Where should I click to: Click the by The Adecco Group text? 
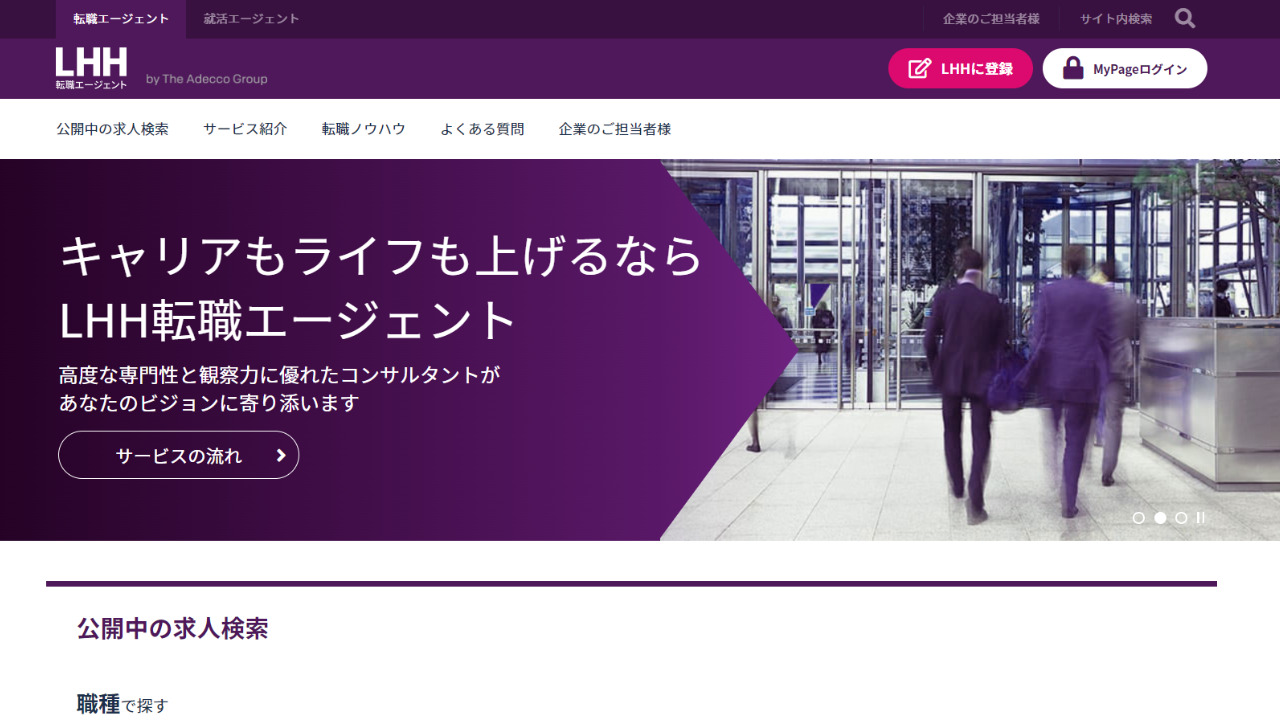207,79
